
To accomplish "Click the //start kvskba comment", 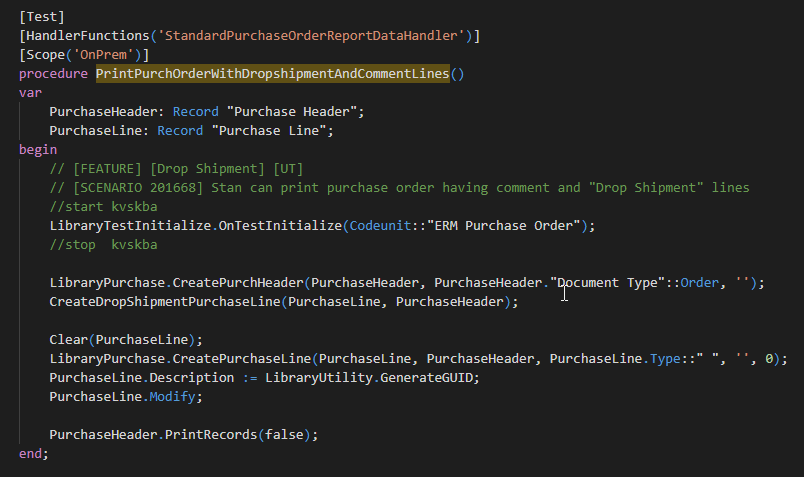I will click(103, 207).
